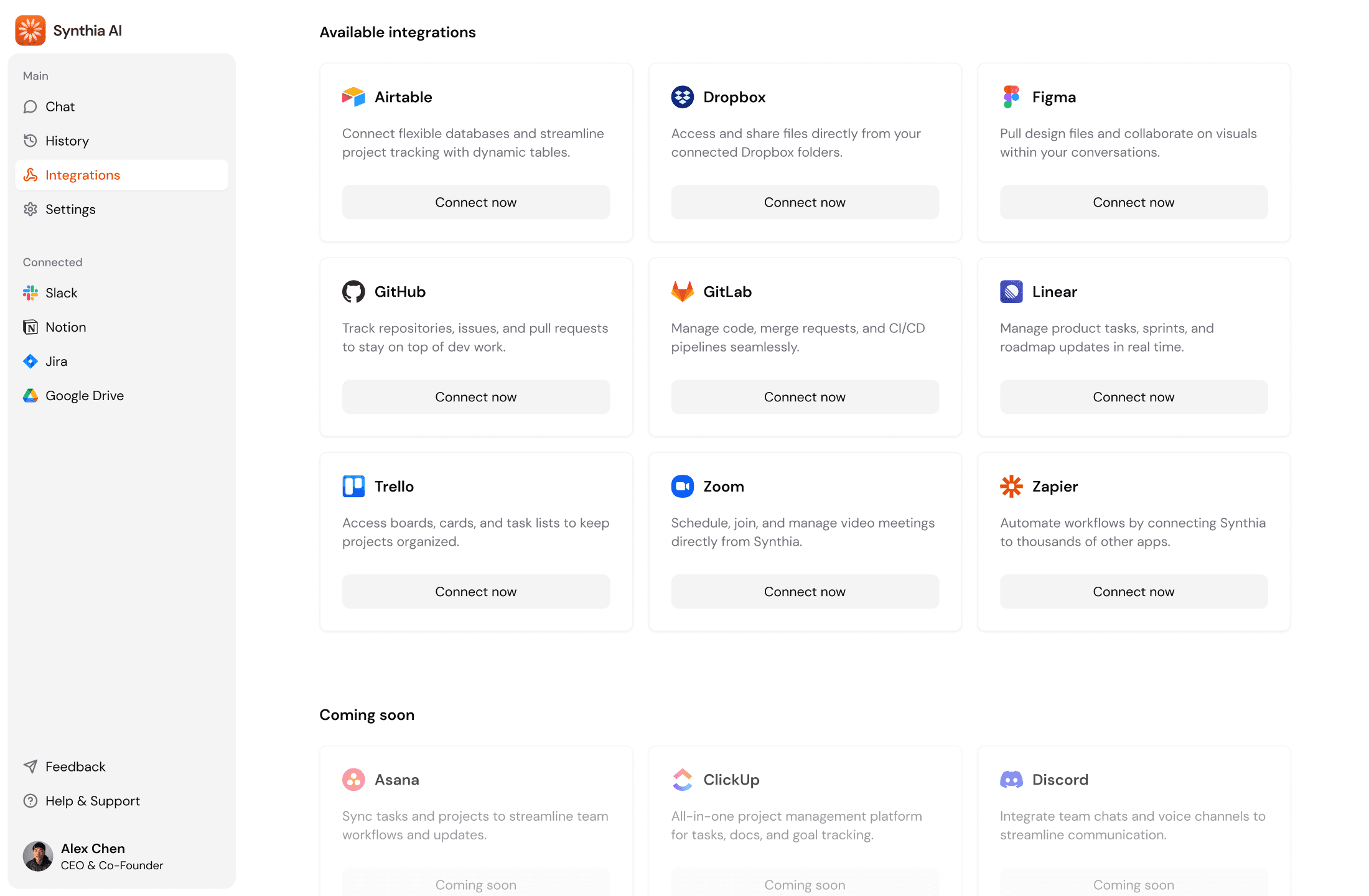The width and height of the screenshot is (1369, 896).
Task: Connect now for Airtable
Action: tap(475, 202)
